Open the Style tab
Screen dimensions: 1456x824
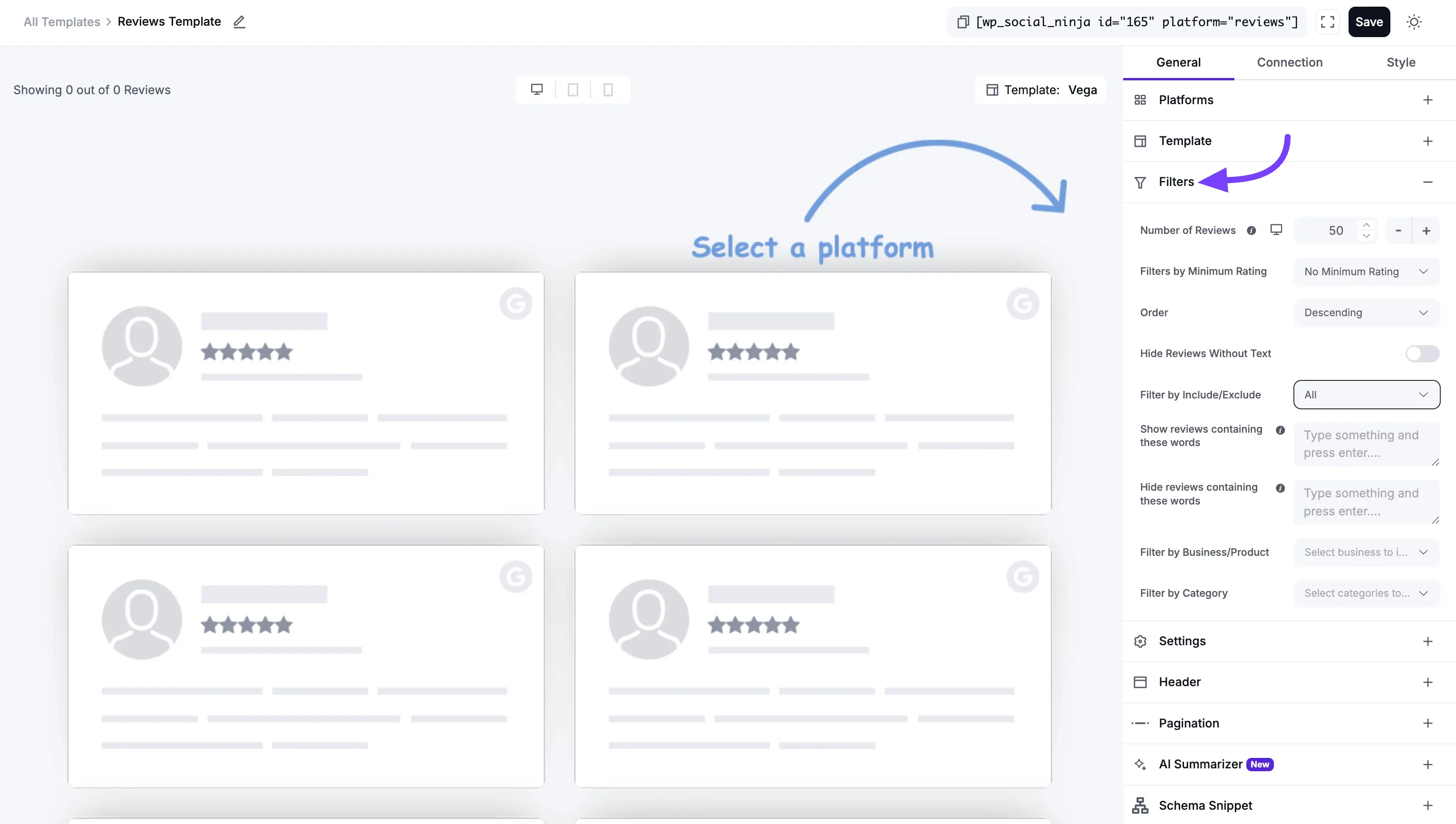(x=1400, y=62)
